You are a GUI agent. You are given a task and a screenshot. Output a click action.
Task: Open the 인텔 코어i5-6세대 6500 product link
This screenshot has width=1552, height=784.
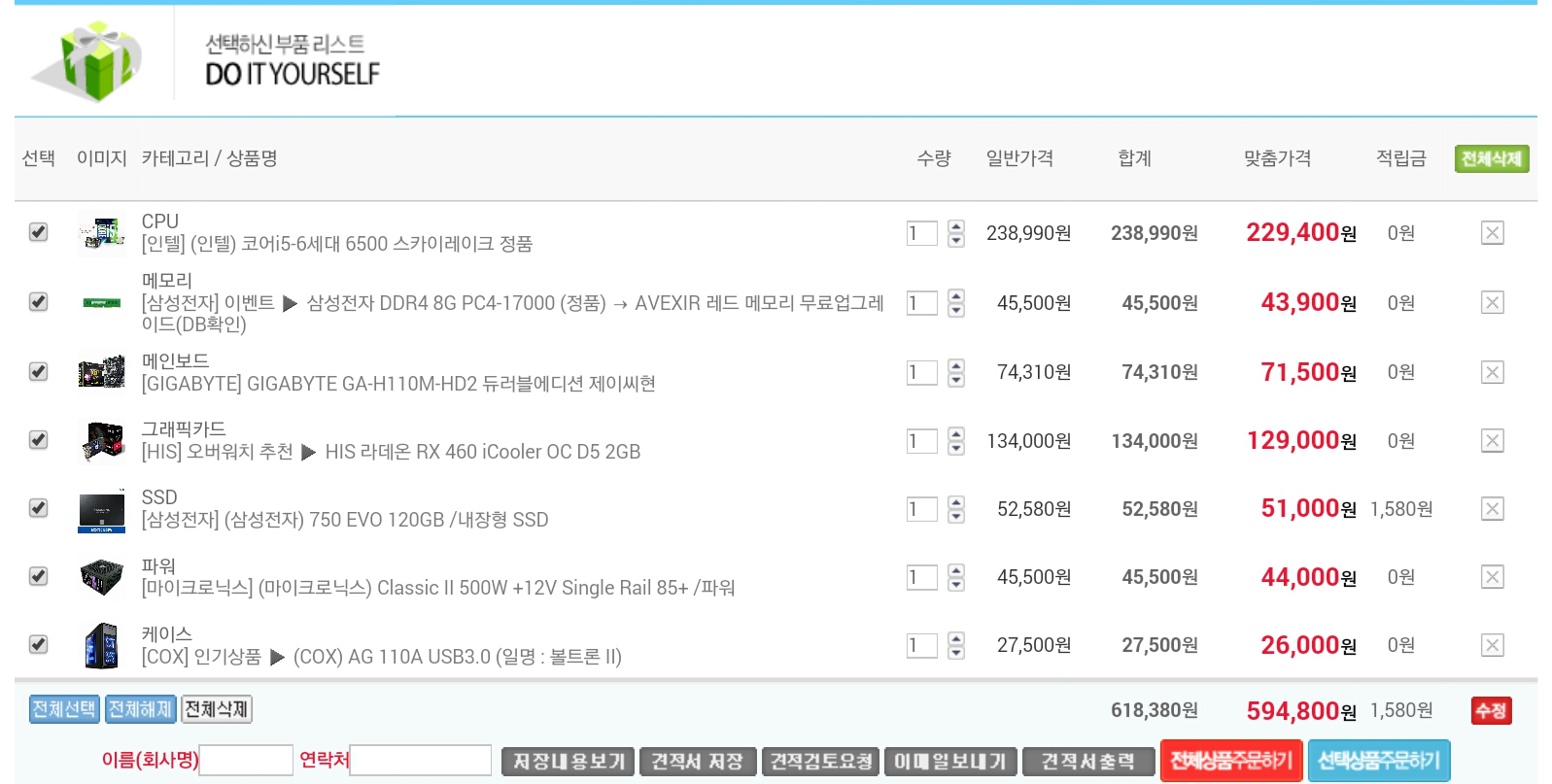click(337, 244)
